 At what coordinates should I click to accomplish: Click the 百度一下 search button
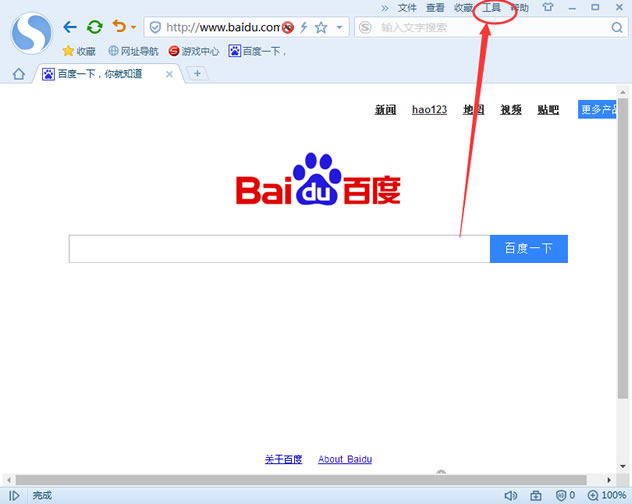(529, 249)
